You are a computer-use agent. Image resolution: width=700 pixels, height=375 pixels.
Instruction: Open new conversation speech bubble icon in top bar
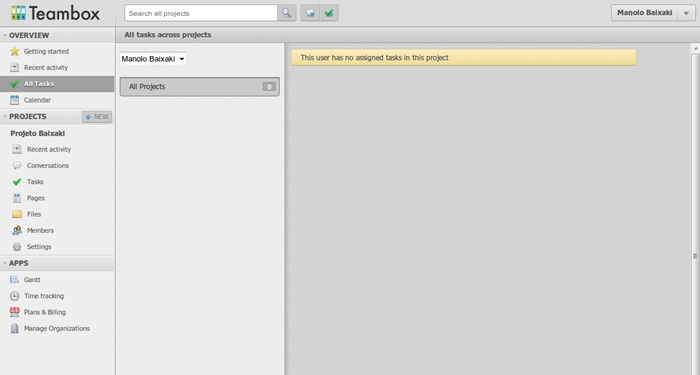pyautogui.click(x=310, y=13)
